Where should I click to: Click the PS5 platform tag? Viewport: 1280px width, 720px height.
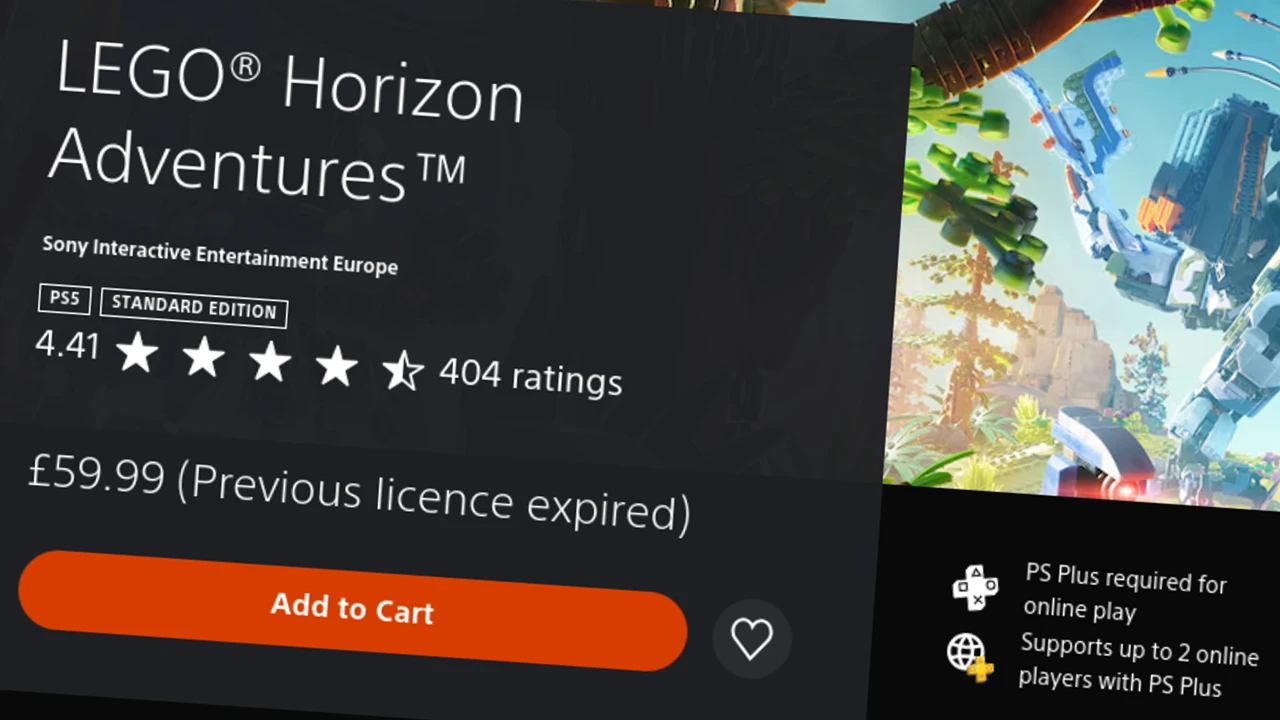pyautogui.click(x=65, y=299)
